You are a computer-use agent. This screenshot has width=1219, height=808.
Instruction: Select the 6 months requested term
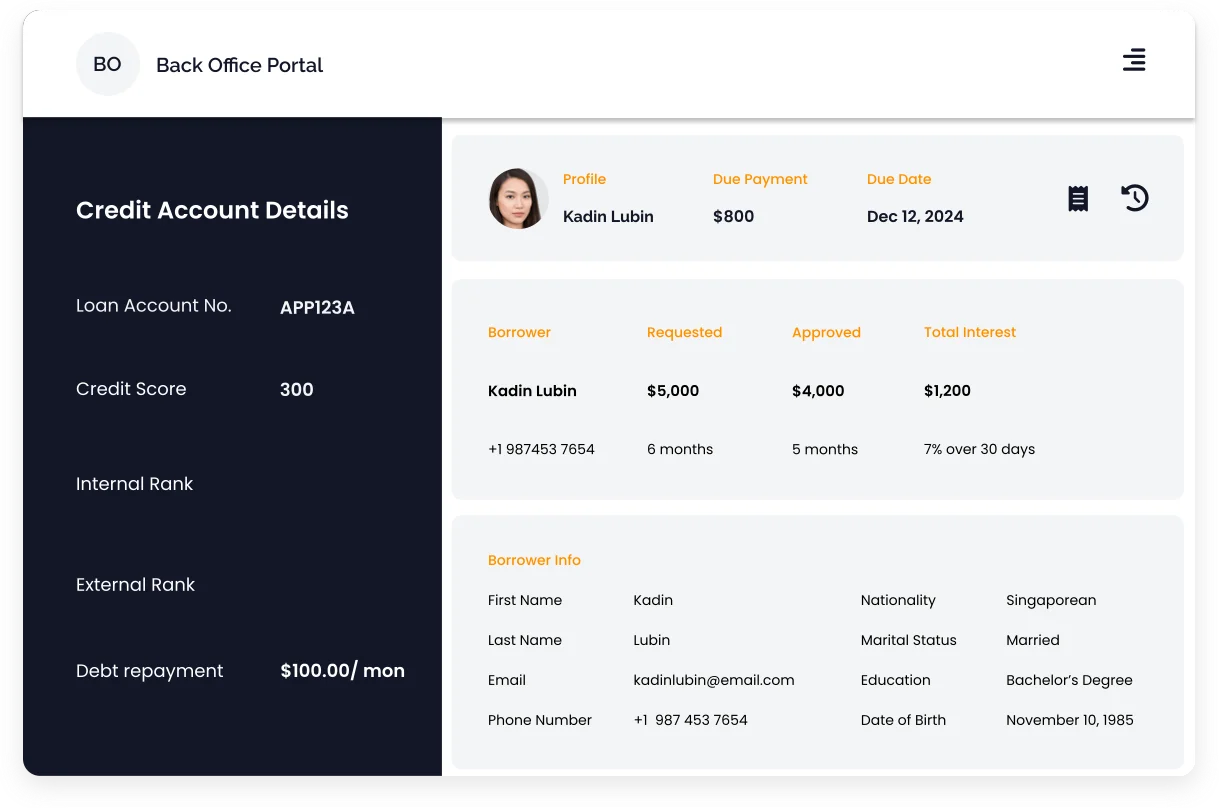point(680,449)
